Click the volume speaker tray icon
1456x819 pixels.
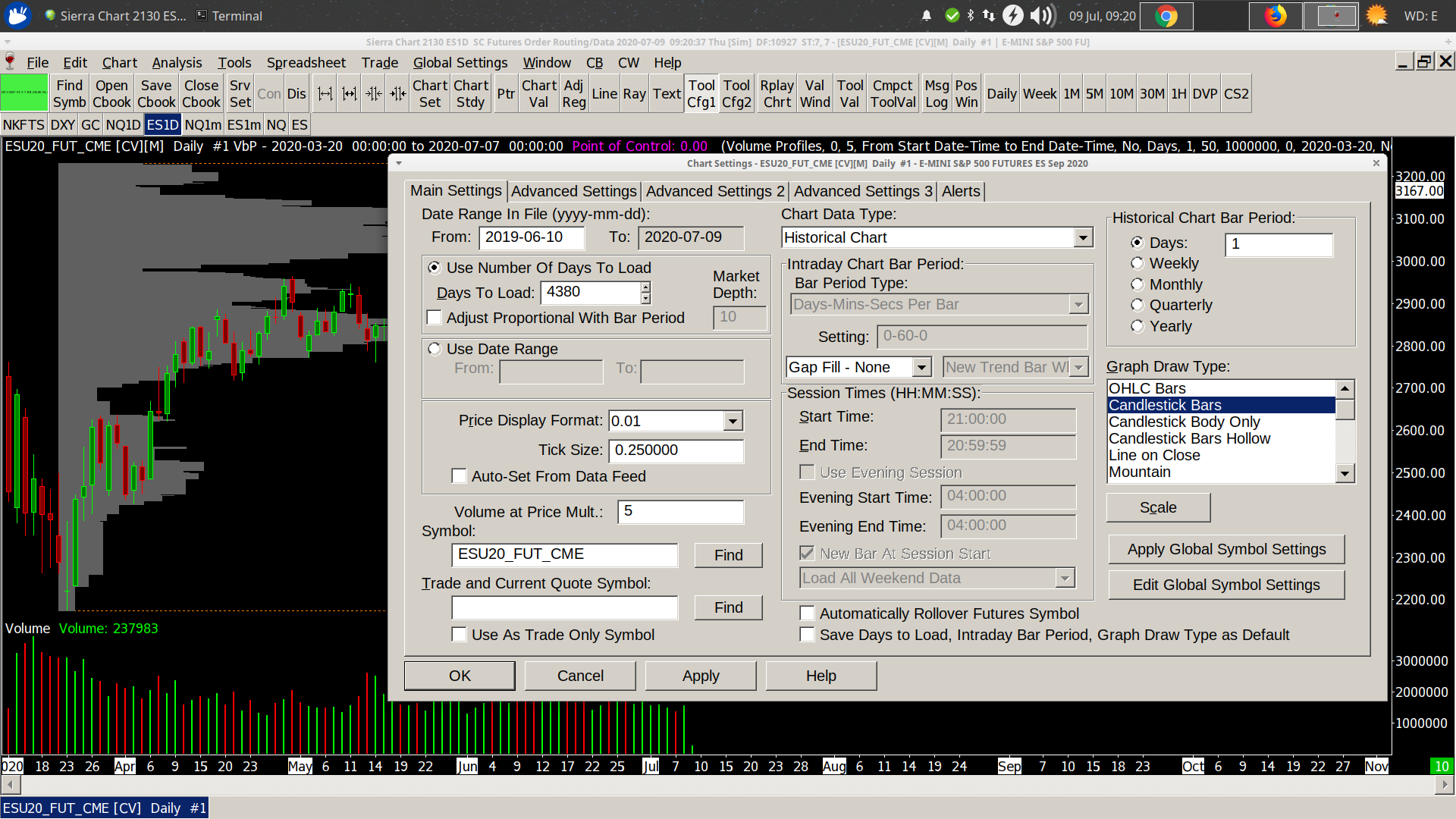tap(1041, 16)
